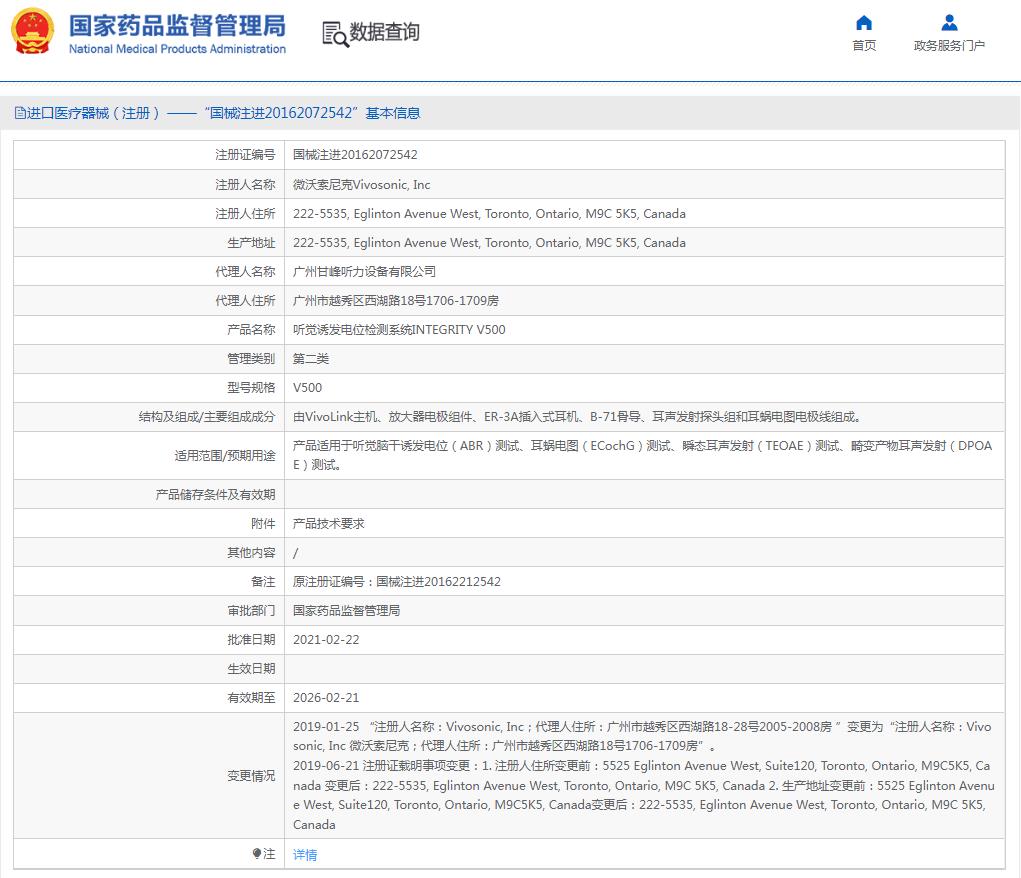1021x878 pixels.
Task: Click 原注册证编号 remark text
Action: point(397,582)
